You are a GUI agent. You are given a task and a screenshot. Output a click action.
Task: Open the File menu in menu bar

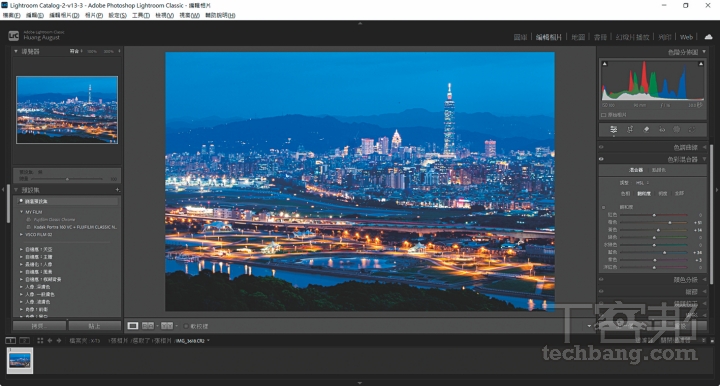click(x=11, y=15)
